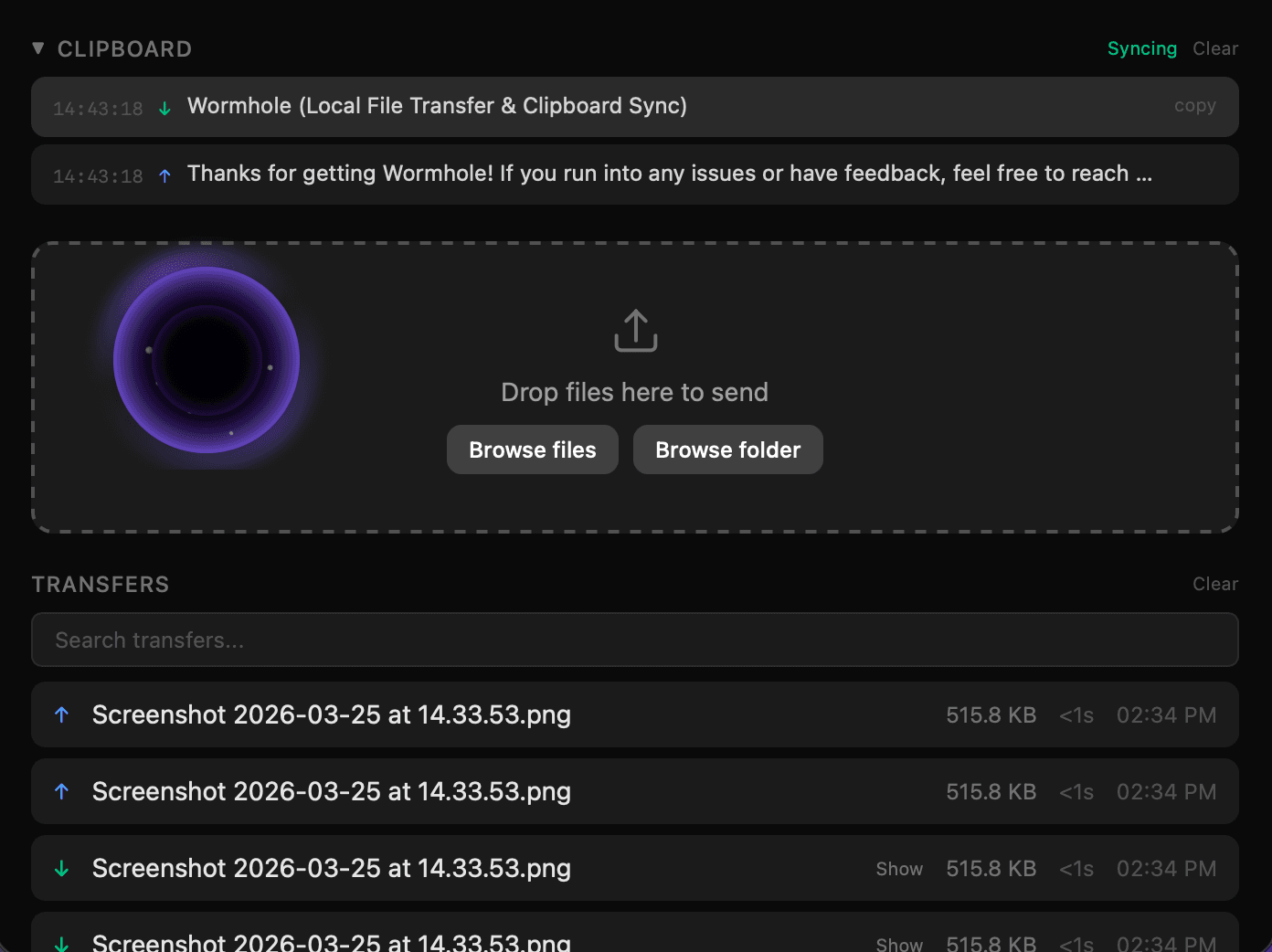Show the bottom downloaded screenshot in Finder

pos(899,943)
